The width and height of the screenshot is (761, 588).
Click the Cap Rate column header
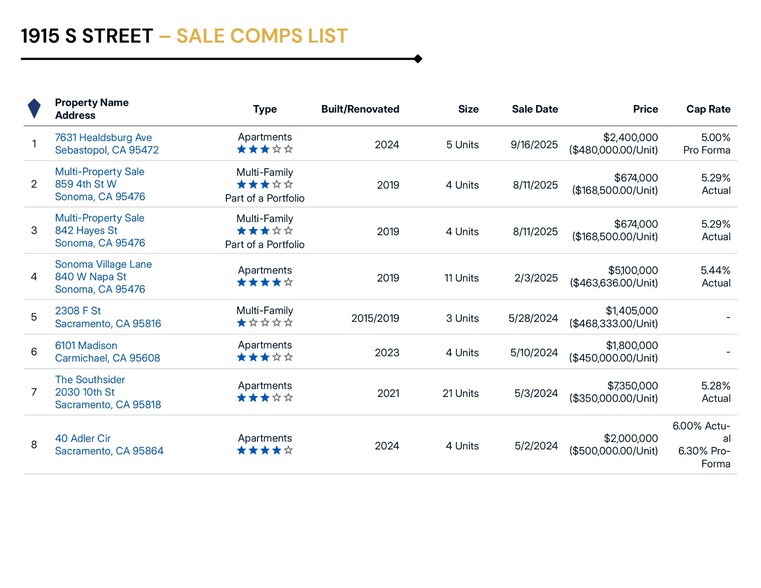coord(708,109)
